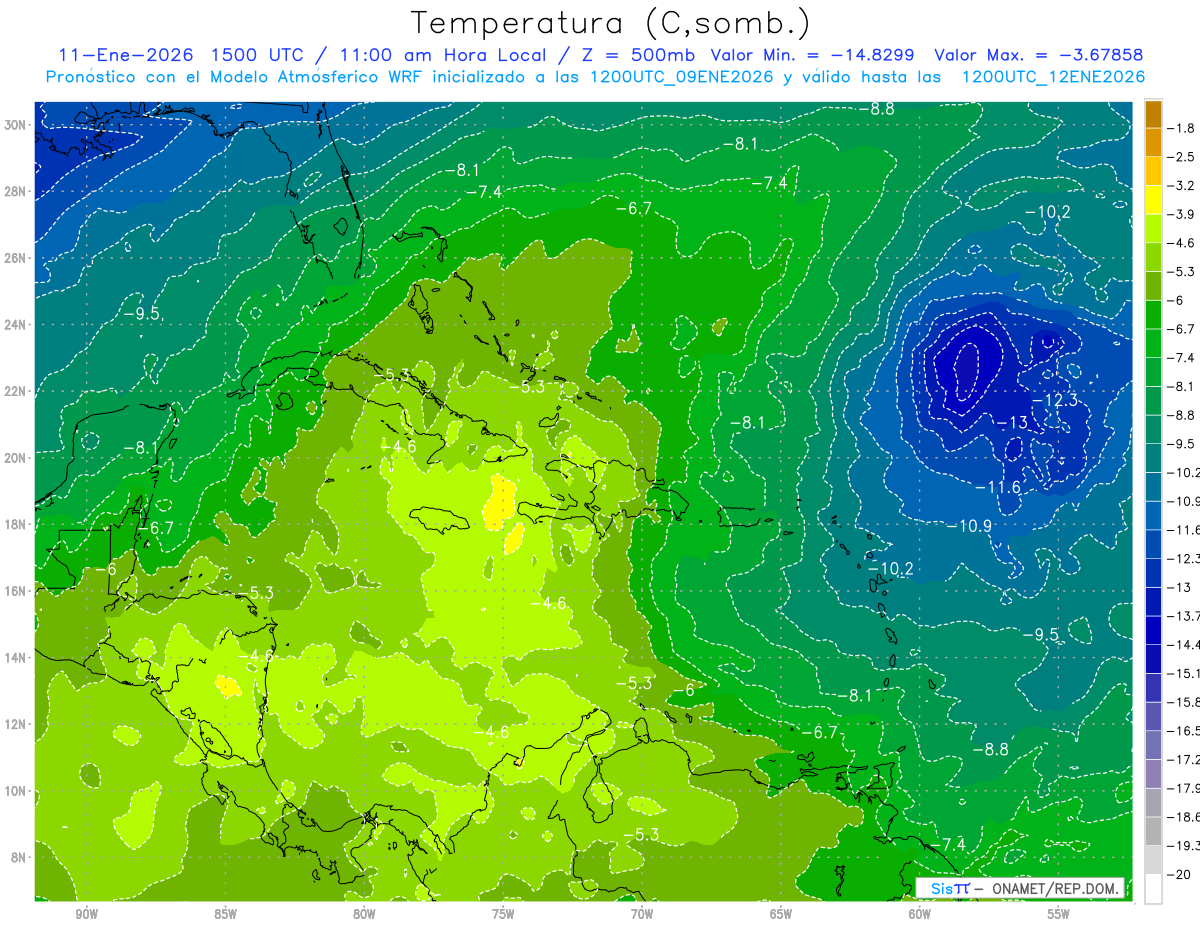
Task: Click the "16N" latitude axis label
Action: (x=17, y=591)
